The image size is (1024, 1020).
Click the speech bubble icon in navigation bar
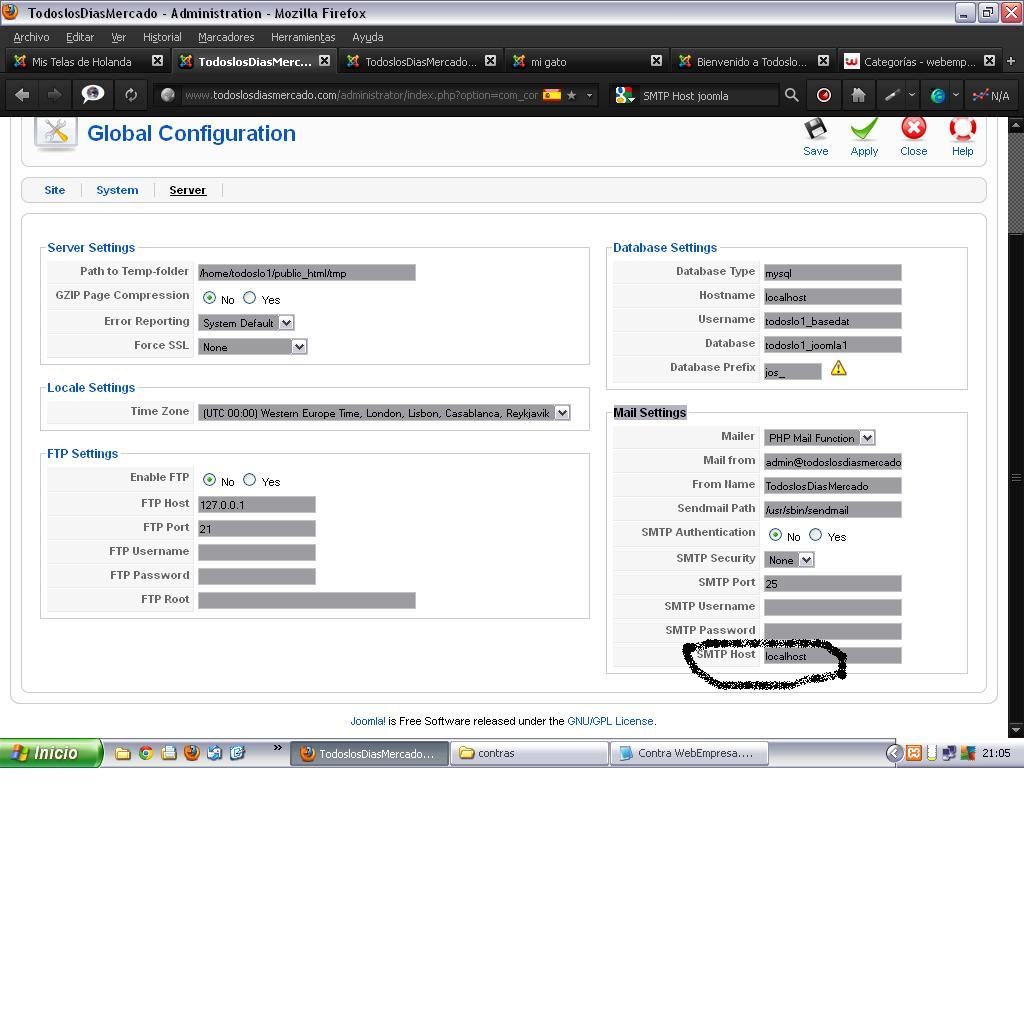(93, 95)
